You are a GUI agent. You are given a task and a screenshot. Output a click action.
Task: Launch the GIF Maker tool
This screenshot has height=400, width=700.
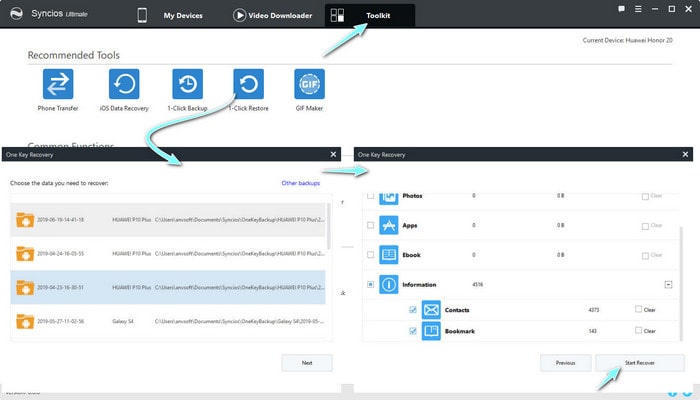309,84
